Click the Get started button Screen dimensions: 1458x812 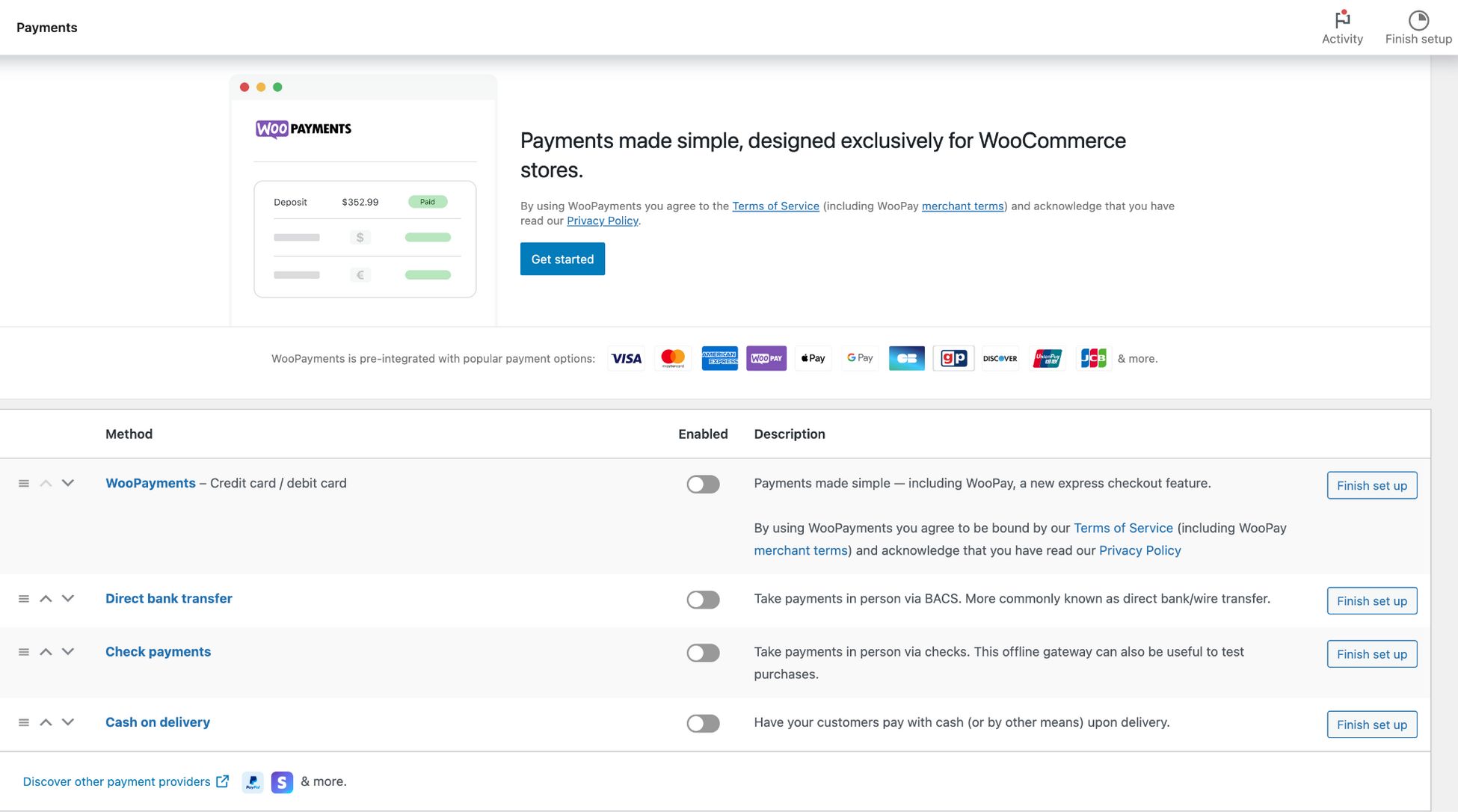point(562,259)
